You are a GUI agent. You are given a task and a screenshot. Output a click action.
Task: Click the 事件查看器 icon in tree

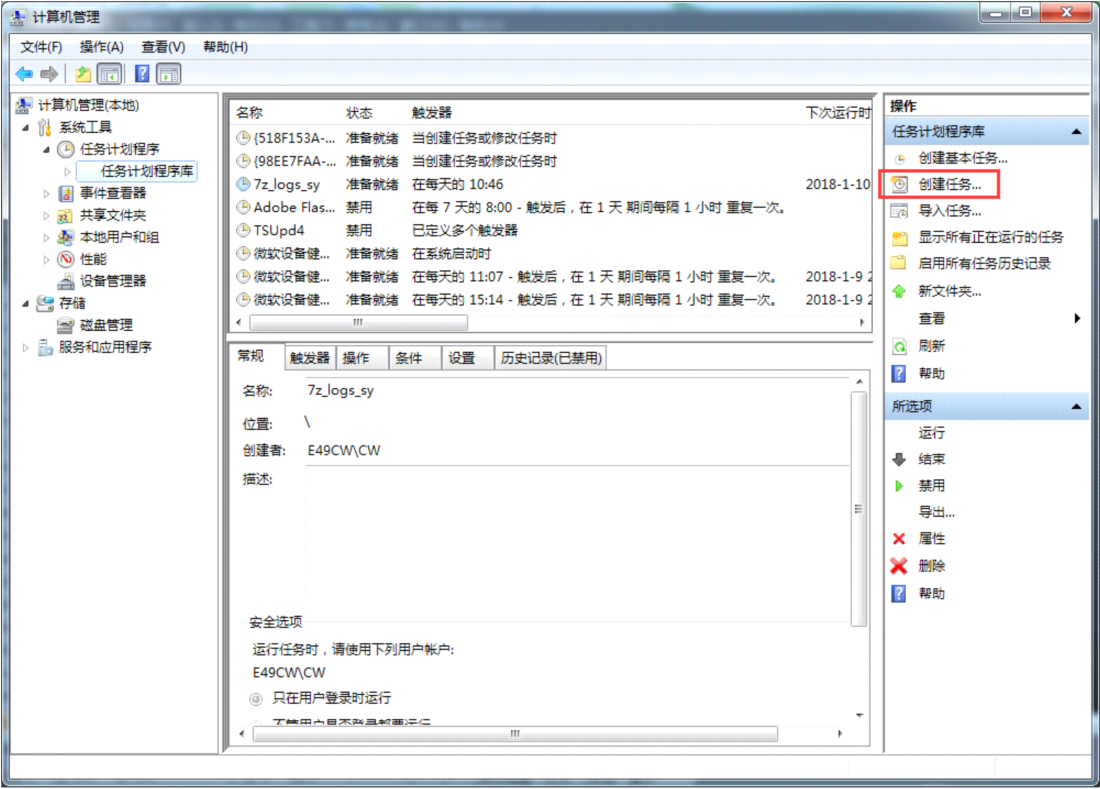(x=66, y=193)
